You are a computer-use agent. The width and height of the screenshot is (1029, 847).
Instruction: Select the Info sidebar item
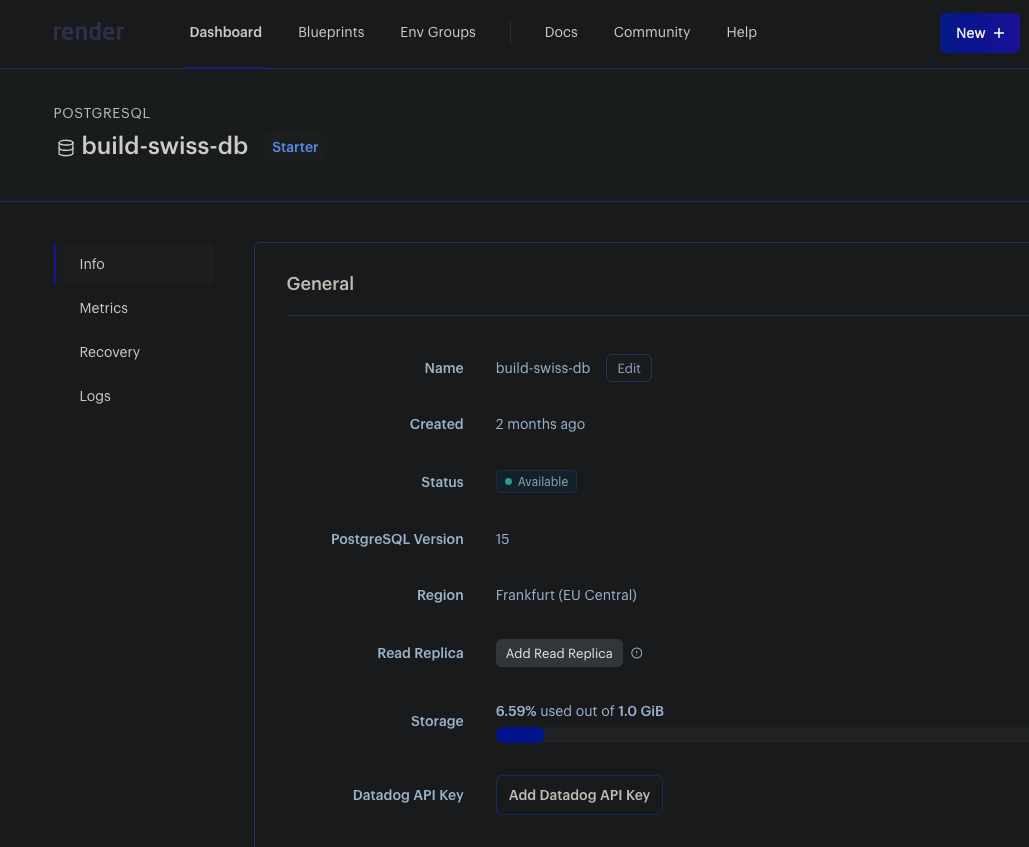[x=139, y=264]
